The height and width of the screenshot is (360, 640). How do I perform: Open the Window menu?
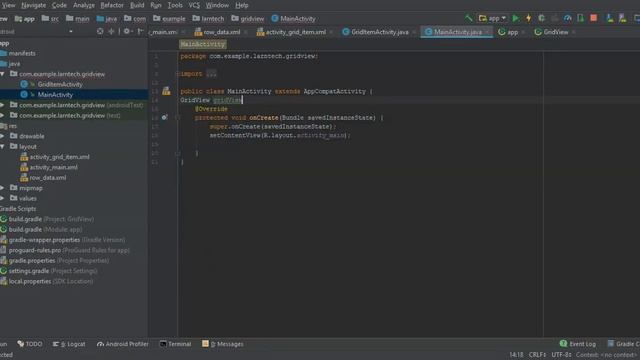point(217,5)
